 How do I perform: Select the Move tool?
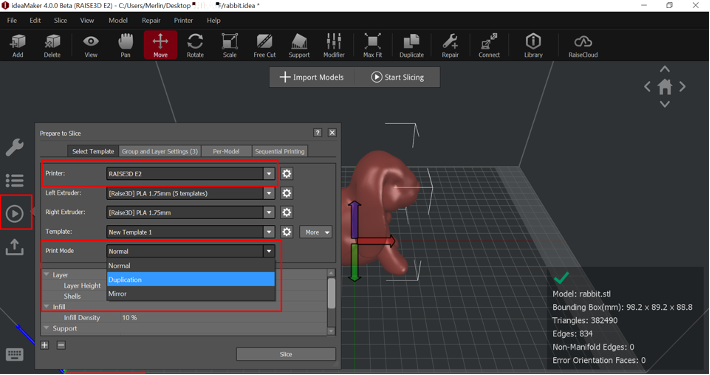click(160, 45)
